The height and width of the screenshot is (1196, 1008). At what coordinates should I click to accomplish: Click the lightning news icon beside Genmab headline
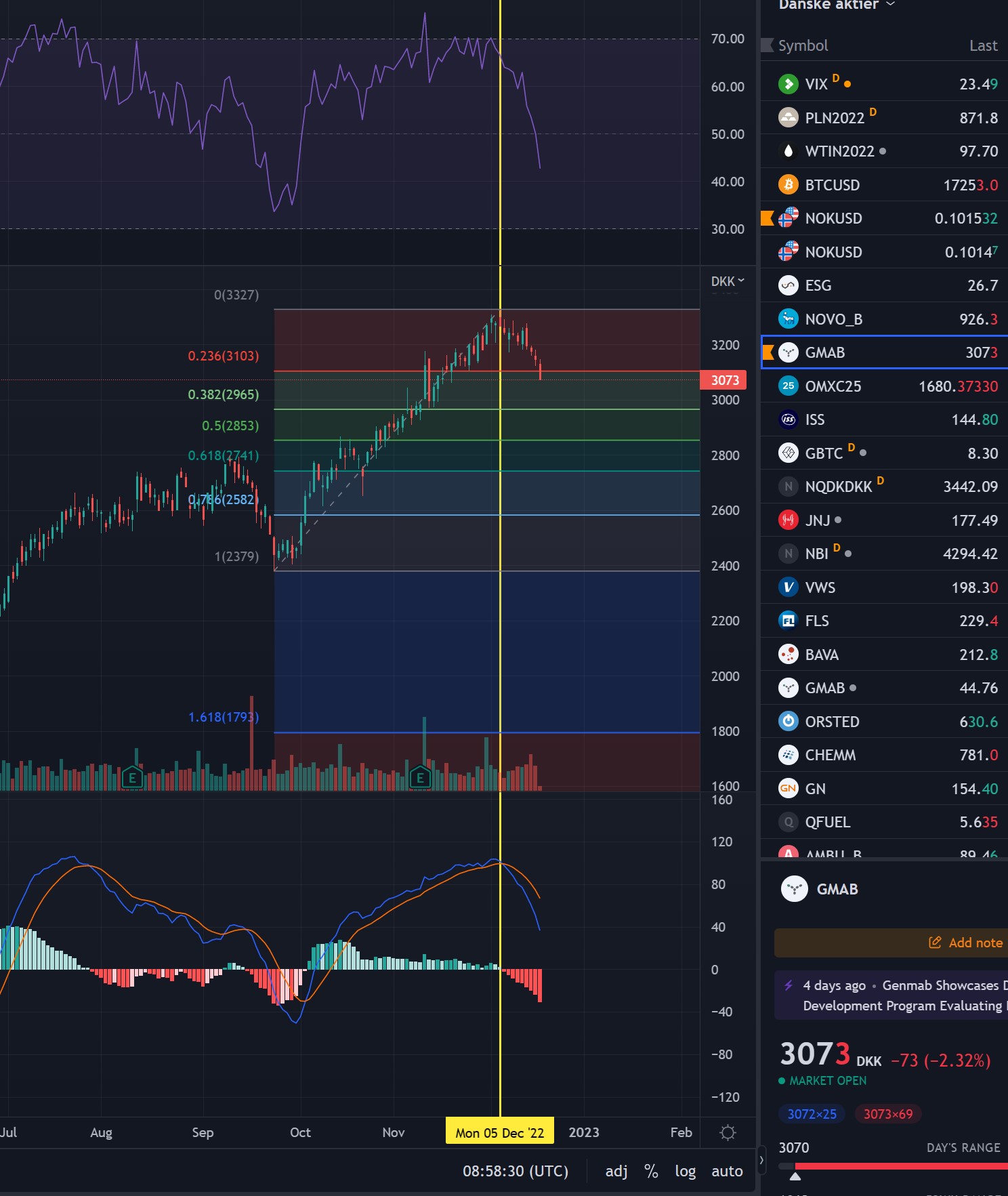click(x=789, y=985)
